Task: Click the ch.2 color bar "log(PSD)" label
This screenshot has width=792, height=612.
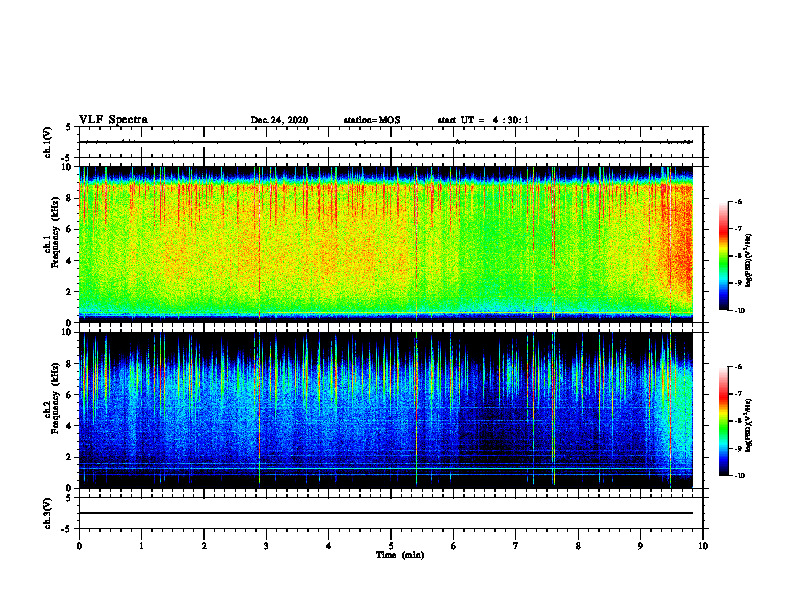Action: point(749,425)
